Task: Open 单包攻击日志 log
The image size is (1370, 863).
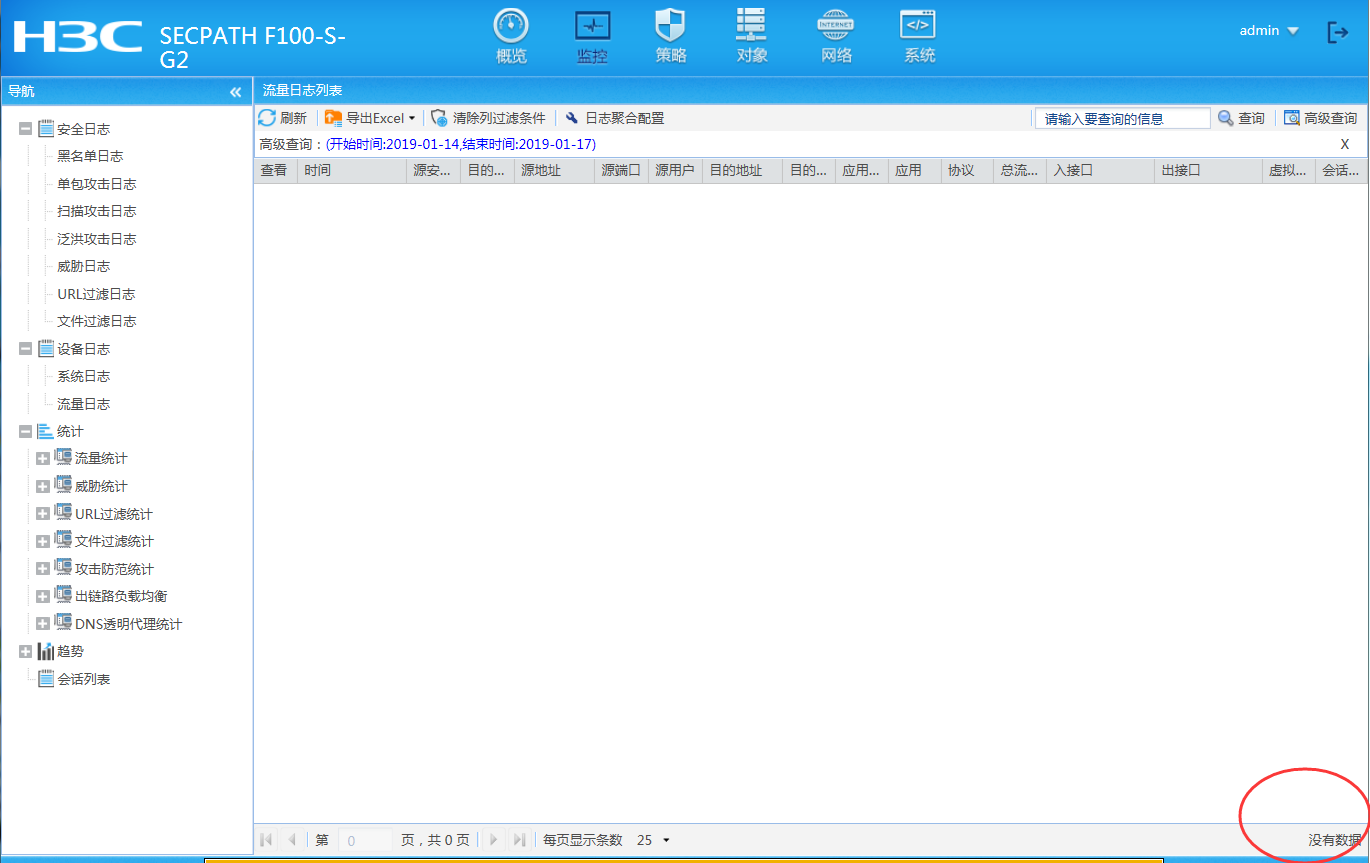Action: tap(97, 184)
